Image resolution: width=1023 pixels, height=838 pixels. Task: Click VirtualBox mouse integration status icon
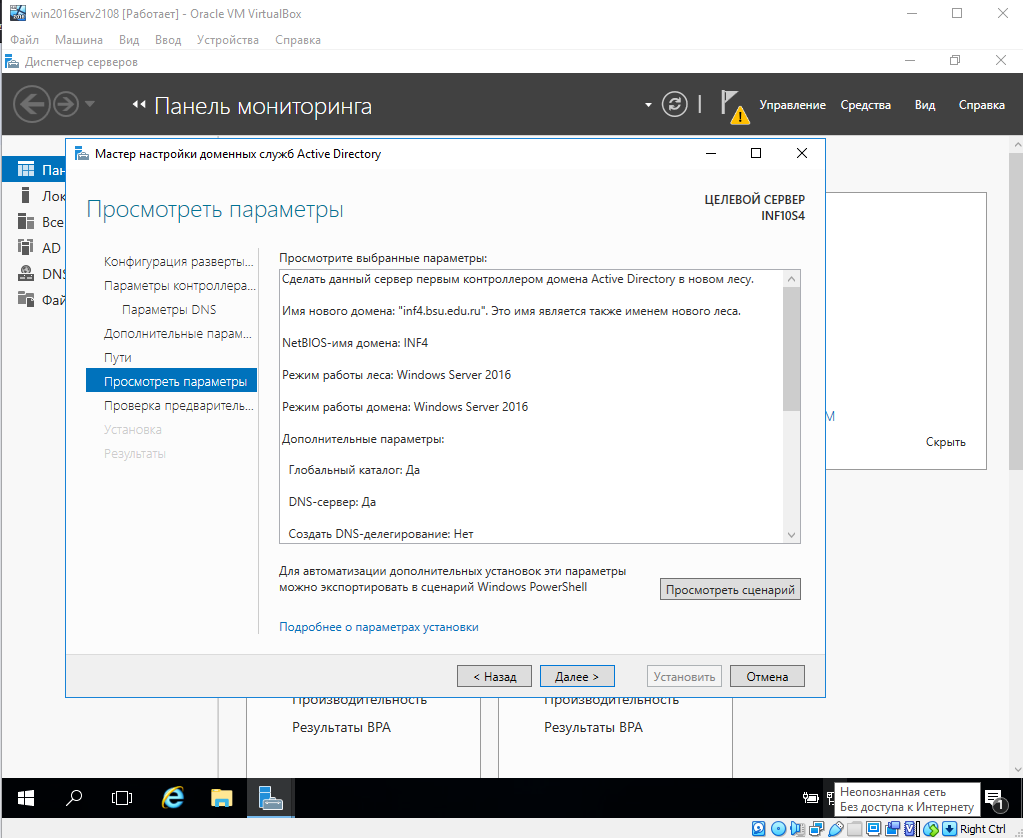coord(931,829)
